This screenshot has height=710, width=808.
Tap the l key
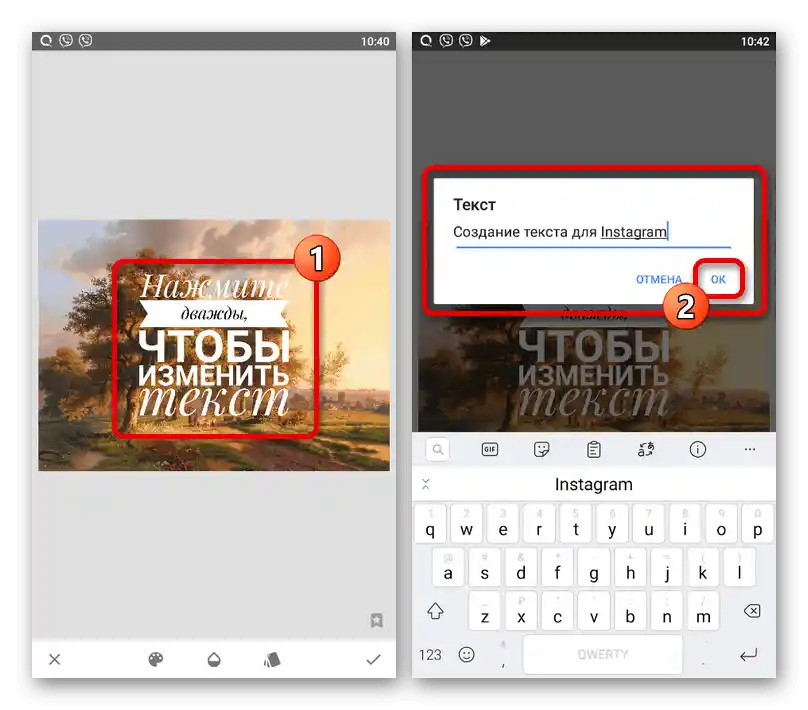point(739,567)
